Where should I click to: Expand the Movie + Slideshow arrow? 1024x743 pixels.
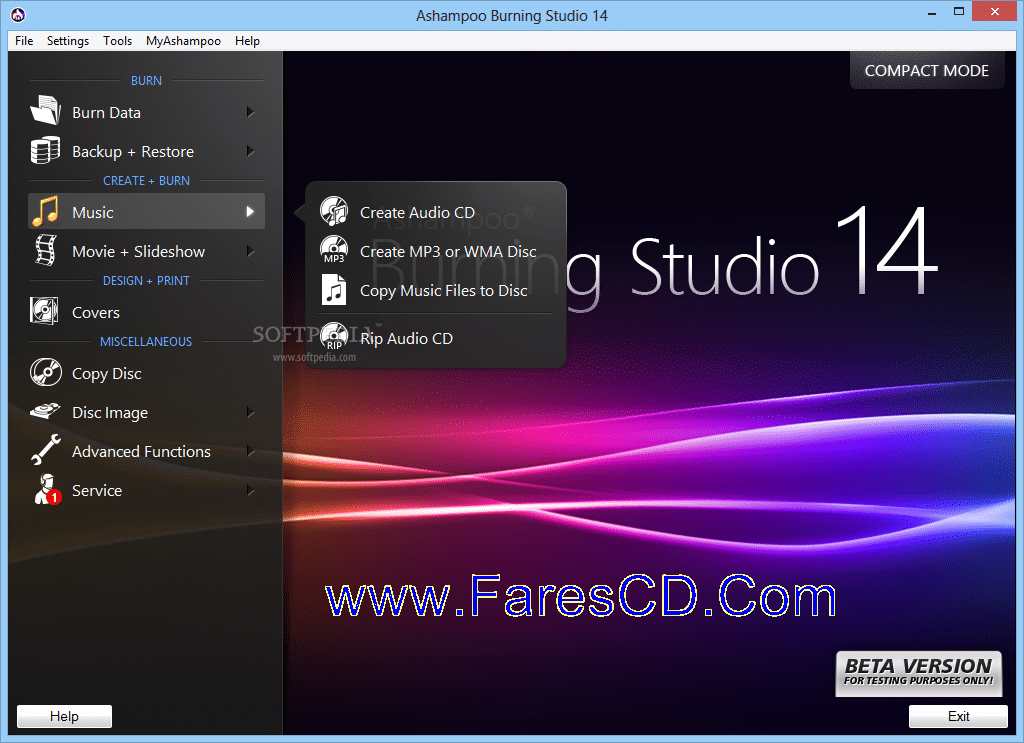(x=250, y=251)
